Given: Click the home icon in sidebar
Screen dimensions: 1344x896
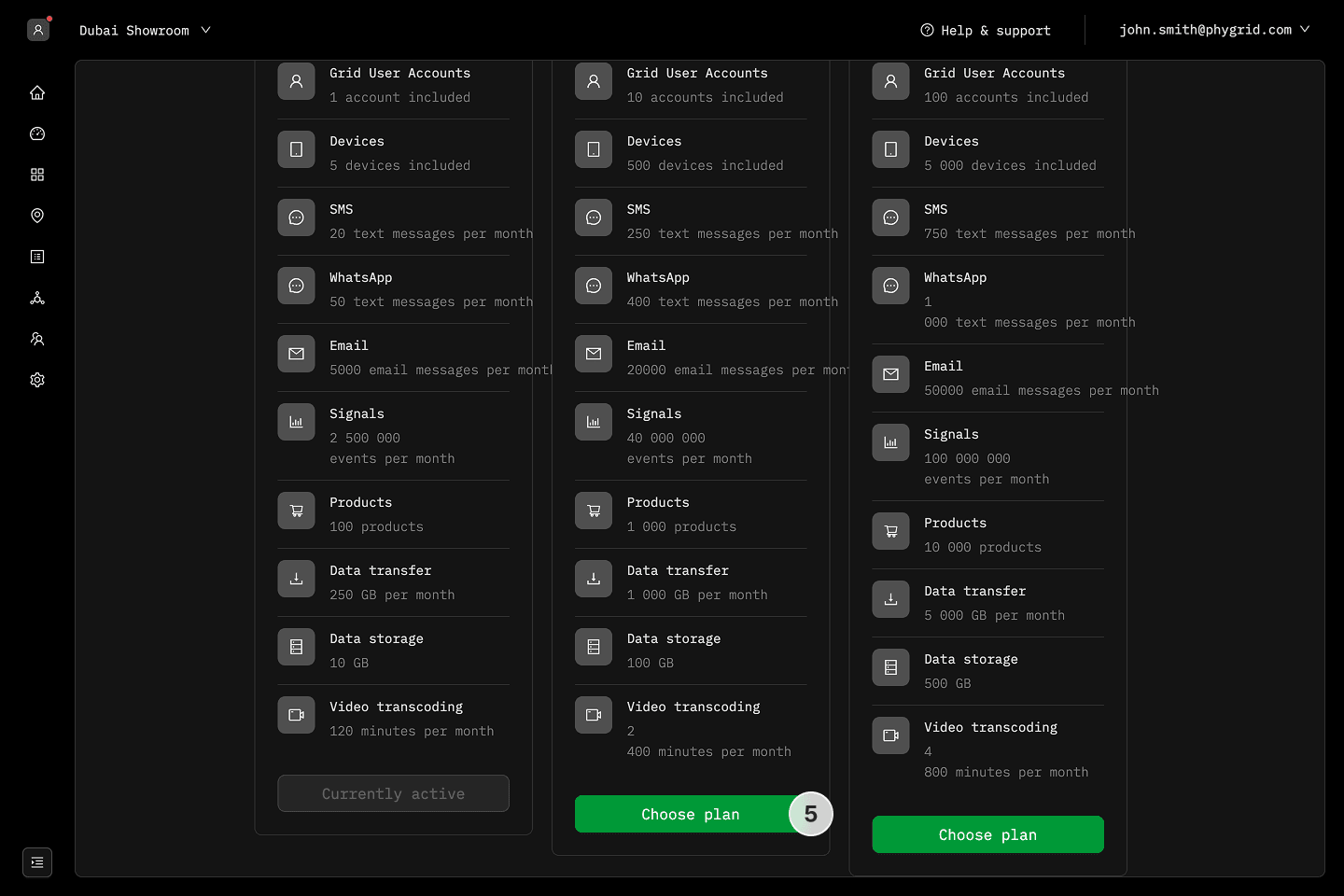Looking at the screenshot, I should point(37,92).
